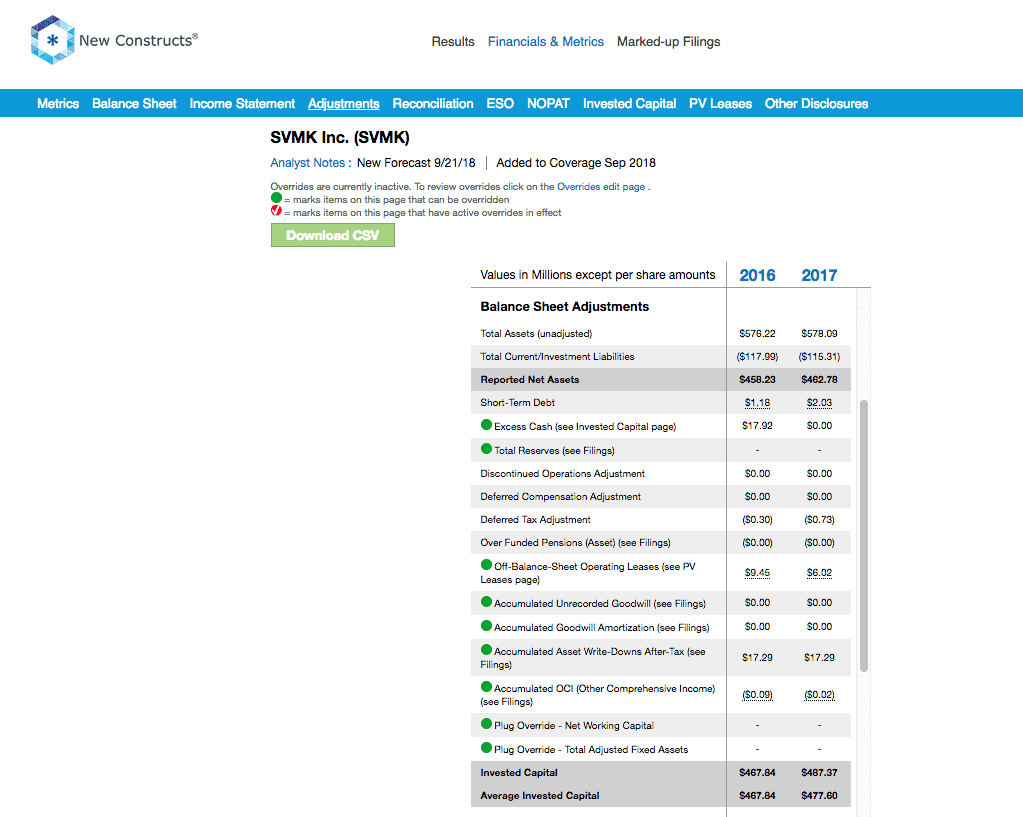Screen dimensions: 1023x817
Task: Click 2017 Asset Write-Downs value $17.29
Action: [819, 657]
